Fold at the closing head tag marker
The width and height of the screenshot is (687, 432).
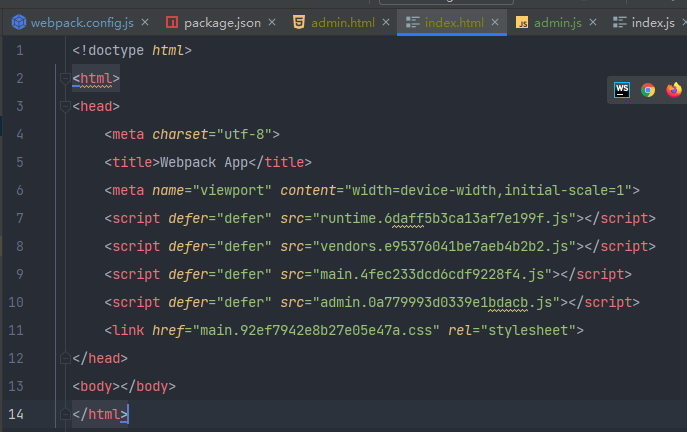tap(65, 358)
